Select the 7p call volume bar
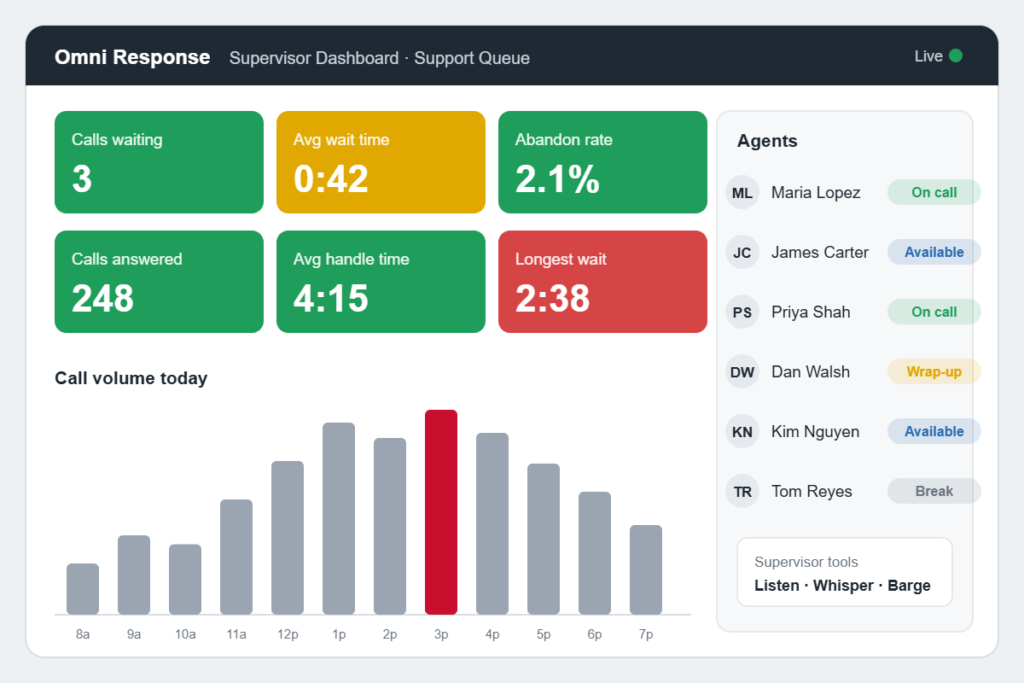Viewport: 1024px width, 683px height. click(646, 570)
